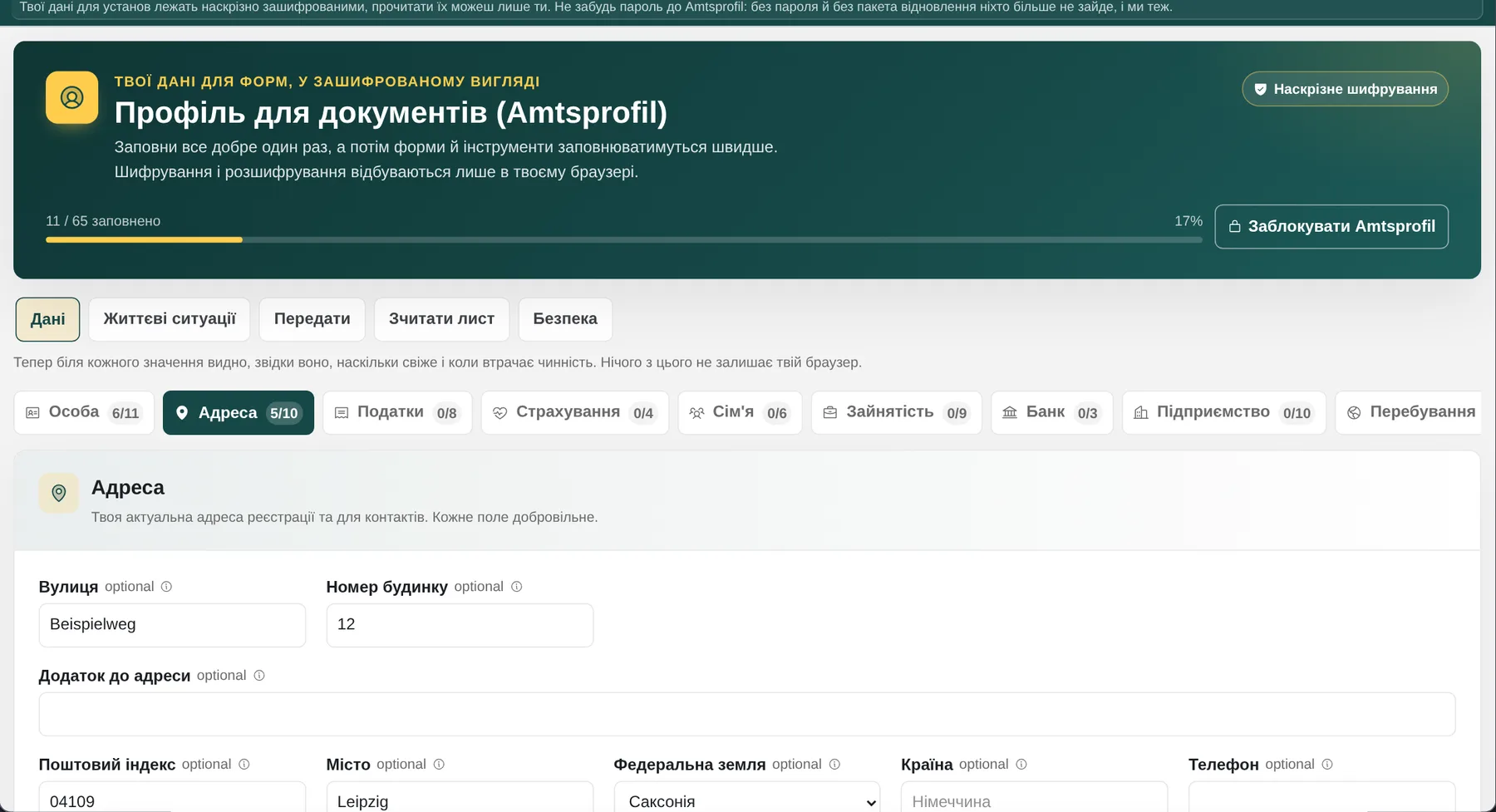
Task: Click the location pin icon beside Адреса heading
Action: tap(58, 493)
